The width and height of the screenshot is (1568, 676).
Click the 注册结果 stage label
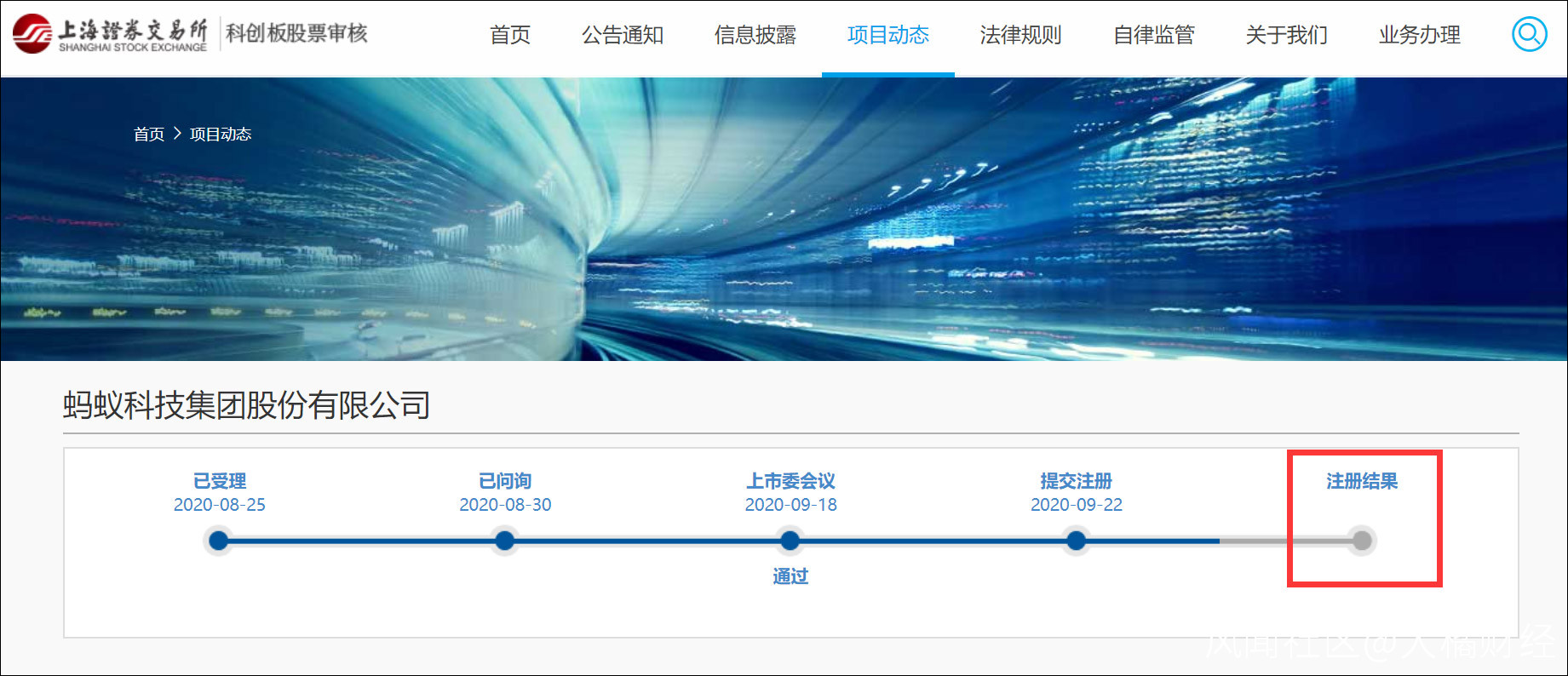point(1362,481)
